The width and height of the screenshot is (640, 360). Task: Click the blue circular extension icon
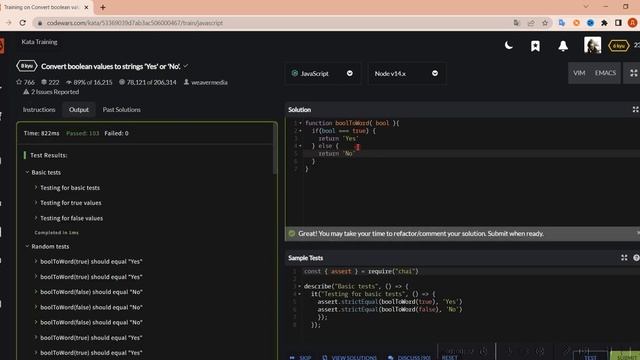(x=590, y=23)
